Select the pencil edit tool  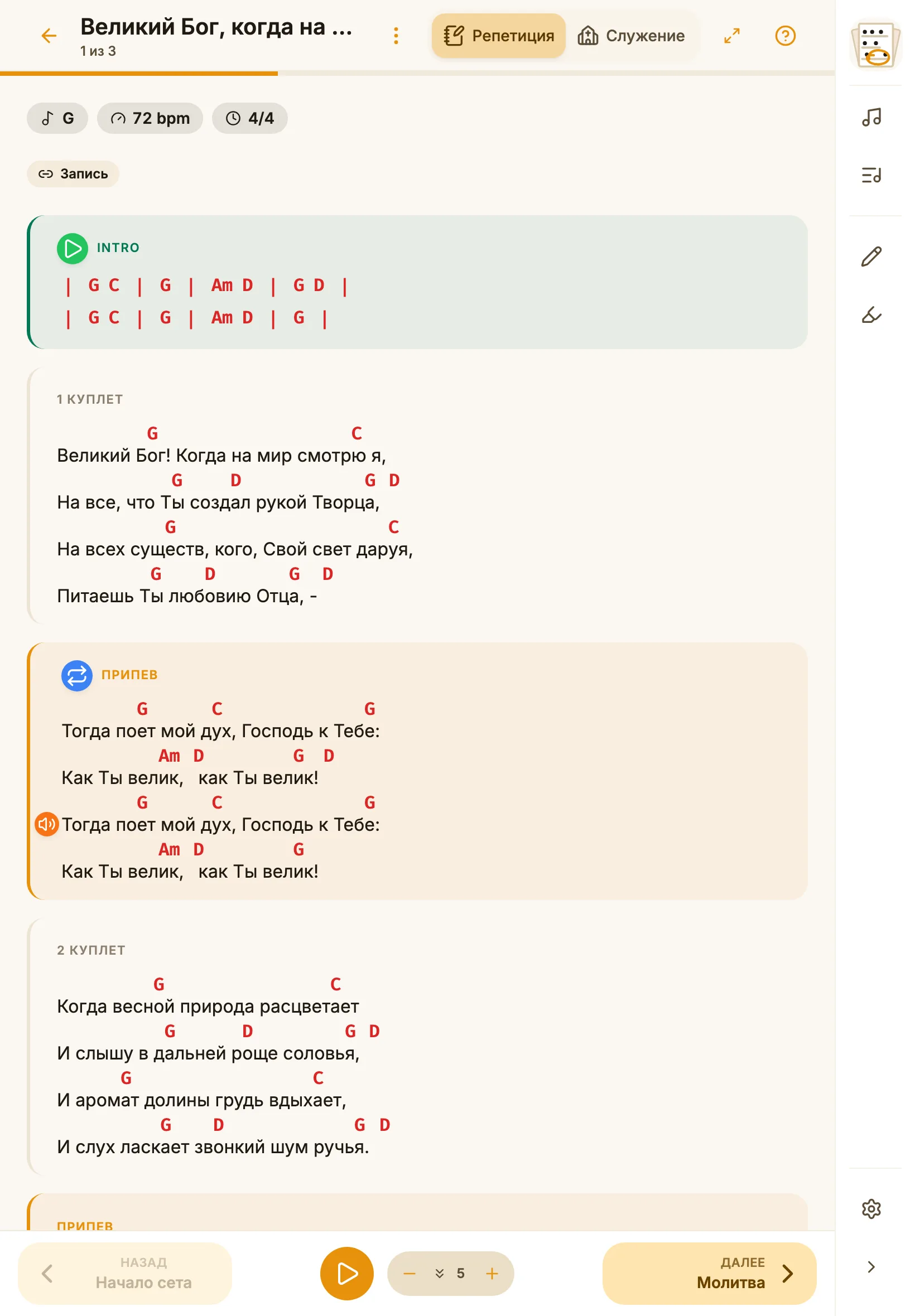pyautogui.click(x=871, y=256)
